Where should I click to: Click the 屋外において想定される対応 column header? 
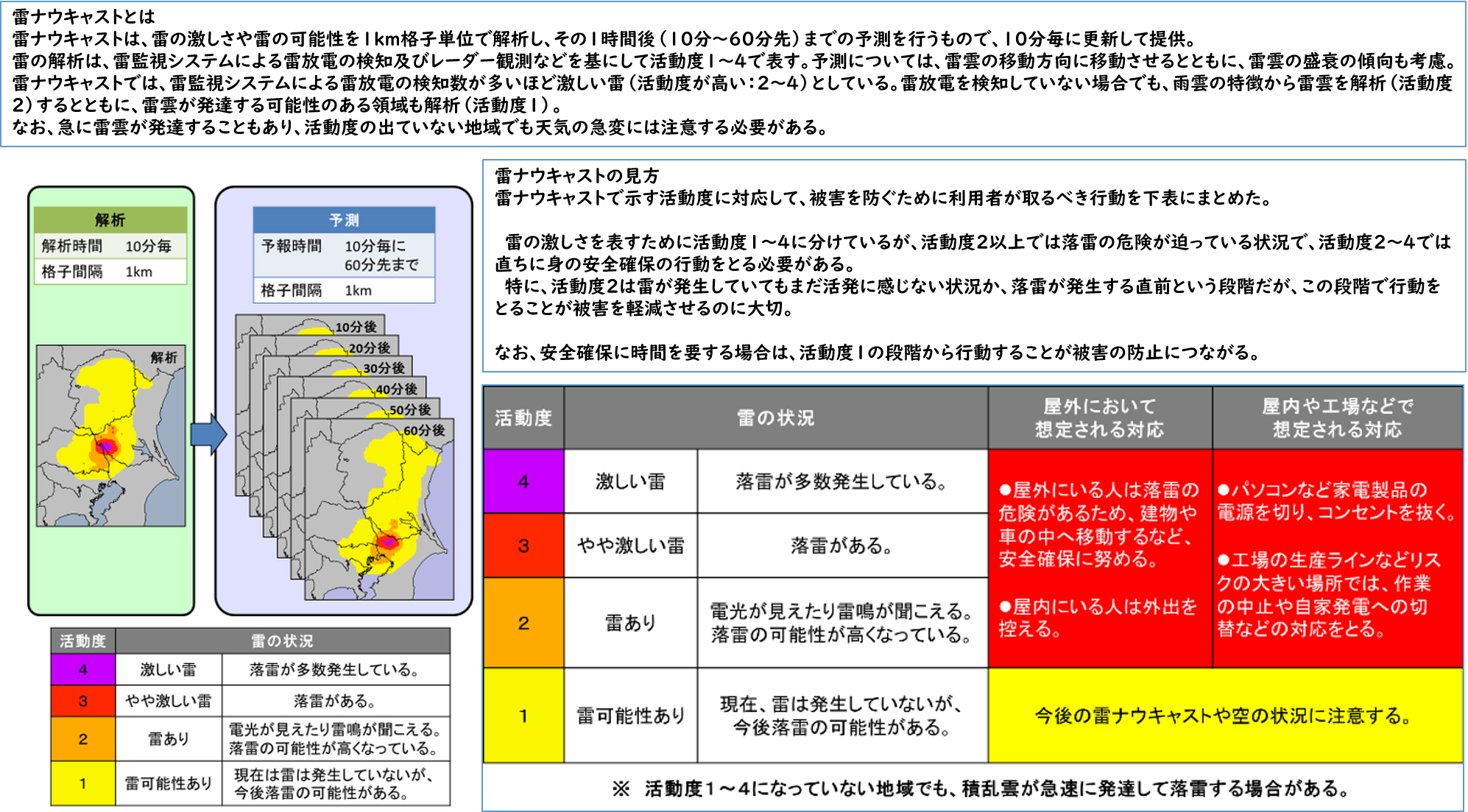click(x=1099, y=417)
